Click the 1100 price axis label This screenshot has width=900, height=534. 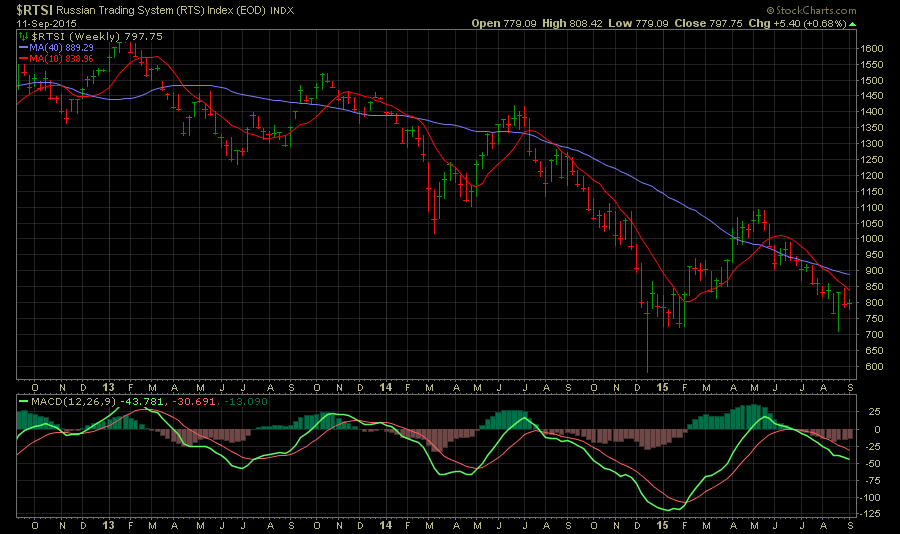871,207
